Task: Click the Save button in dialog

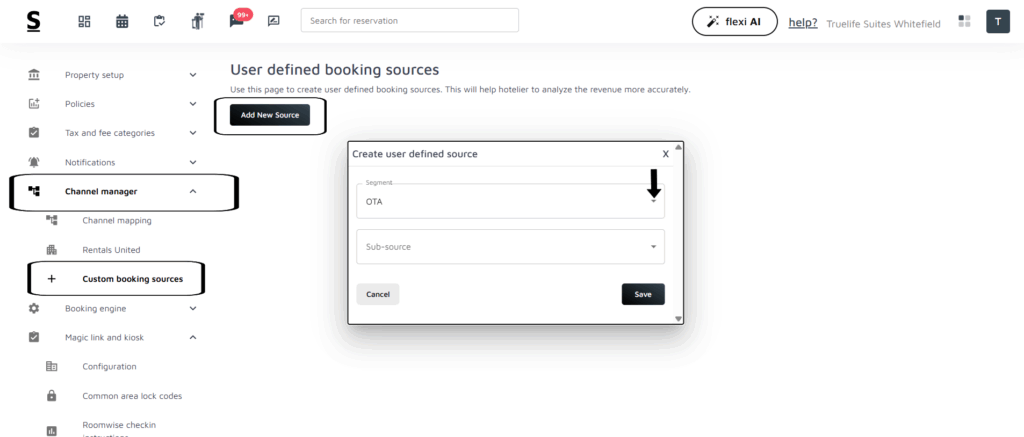Action: click(642, 294)
